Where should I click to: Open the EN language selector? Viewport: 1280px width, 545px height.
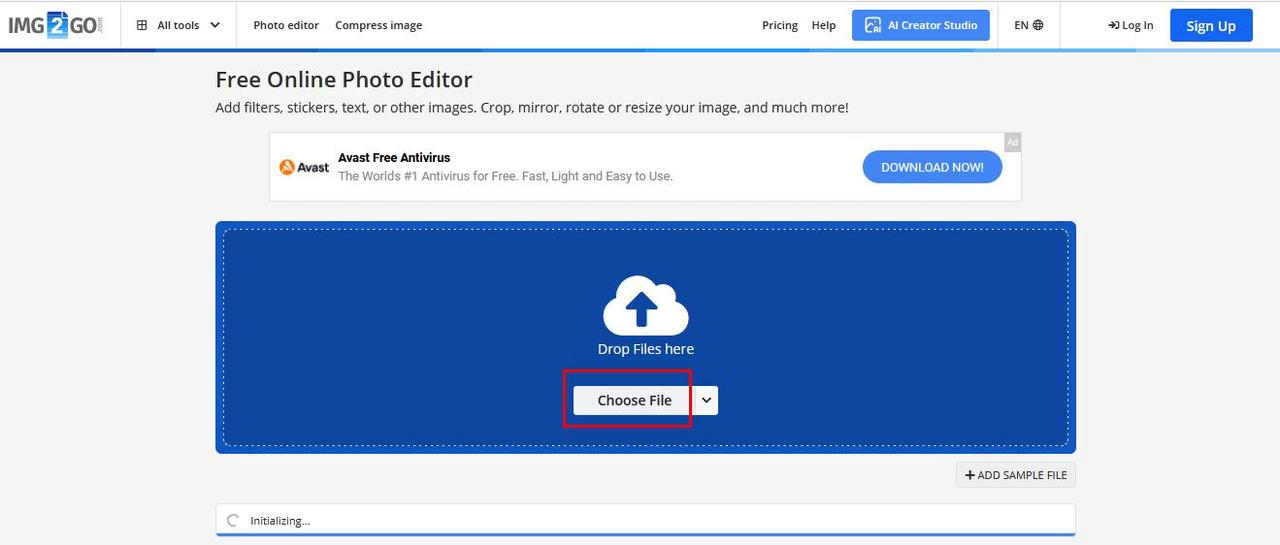coord(1028,25)
